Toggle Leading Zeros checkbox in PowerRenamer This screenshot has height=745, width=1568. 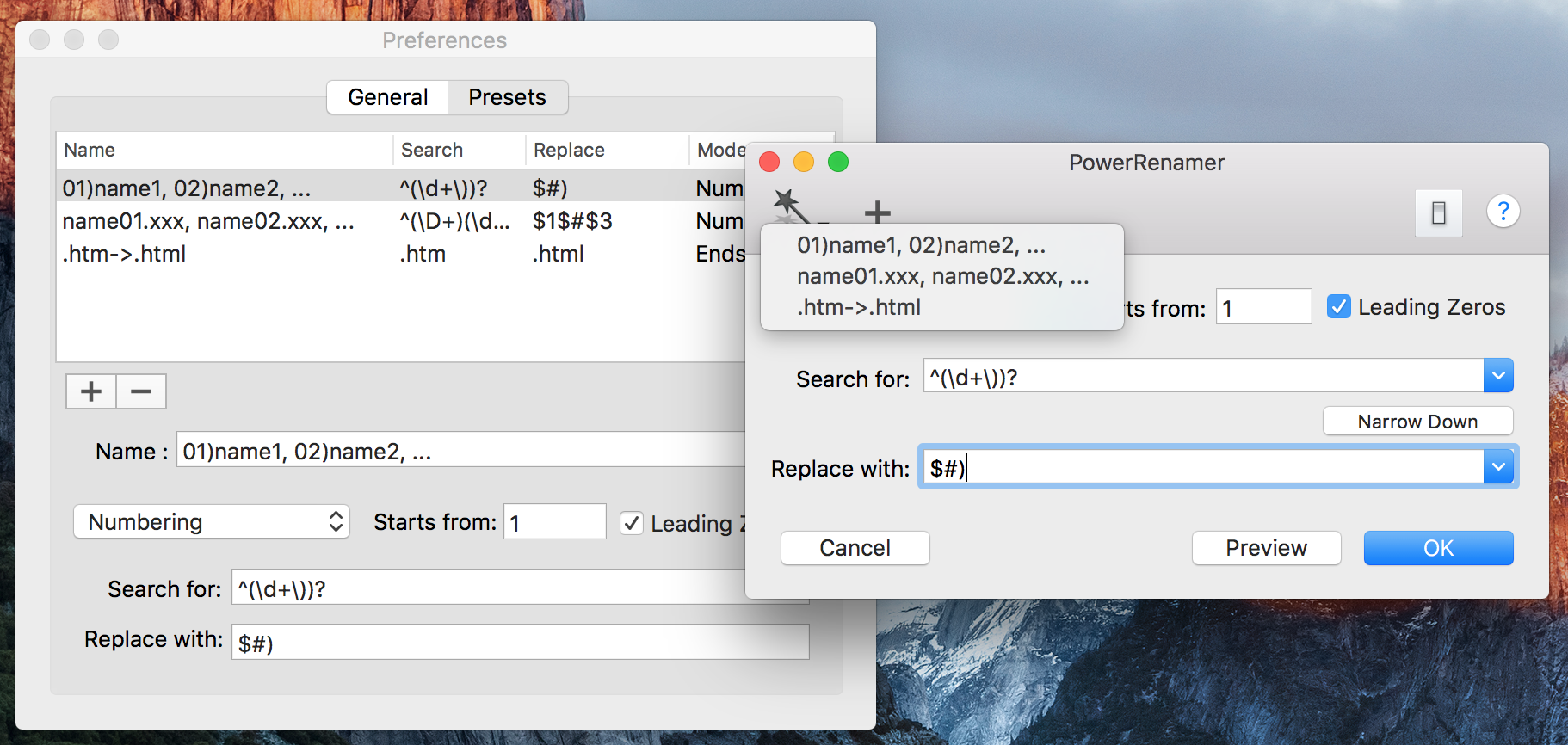click(1338, 307)
